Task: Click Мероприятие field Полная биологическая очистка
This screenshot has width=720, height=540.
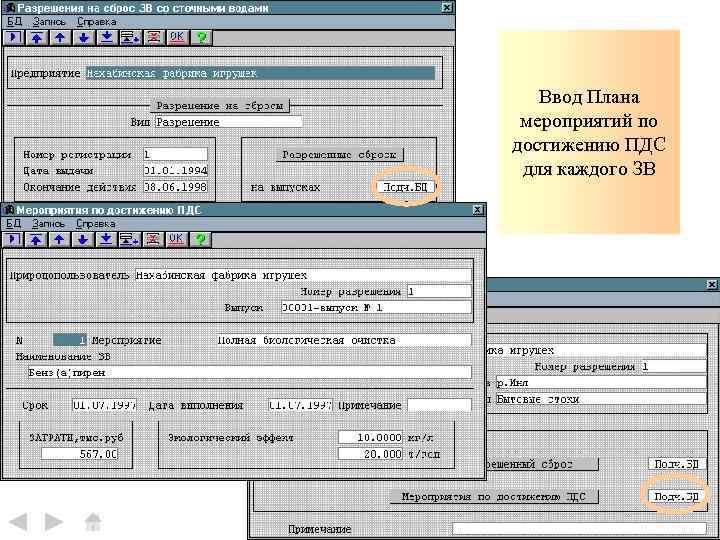Action: pyautogui.click(x=343, y=340)
